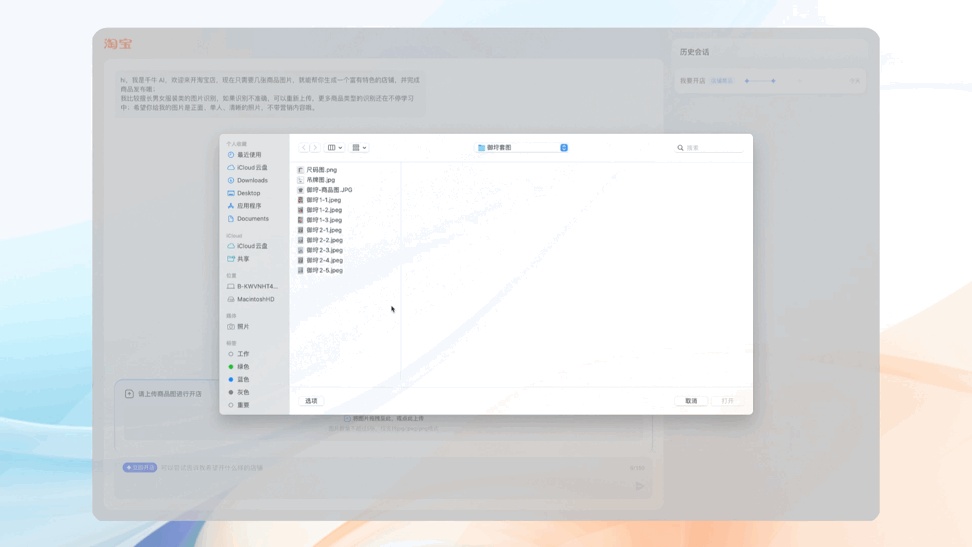Select 最近使用 in the sidebar

[249, 155]
